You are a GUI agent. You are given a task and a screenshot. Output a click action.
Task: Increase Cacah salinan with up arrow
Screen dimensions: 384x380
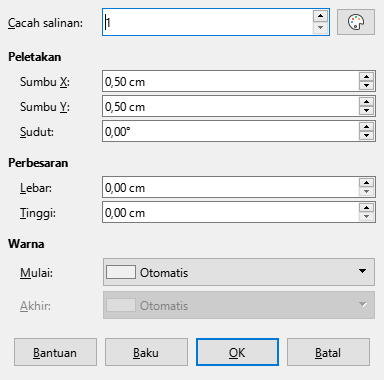(320, 16)
